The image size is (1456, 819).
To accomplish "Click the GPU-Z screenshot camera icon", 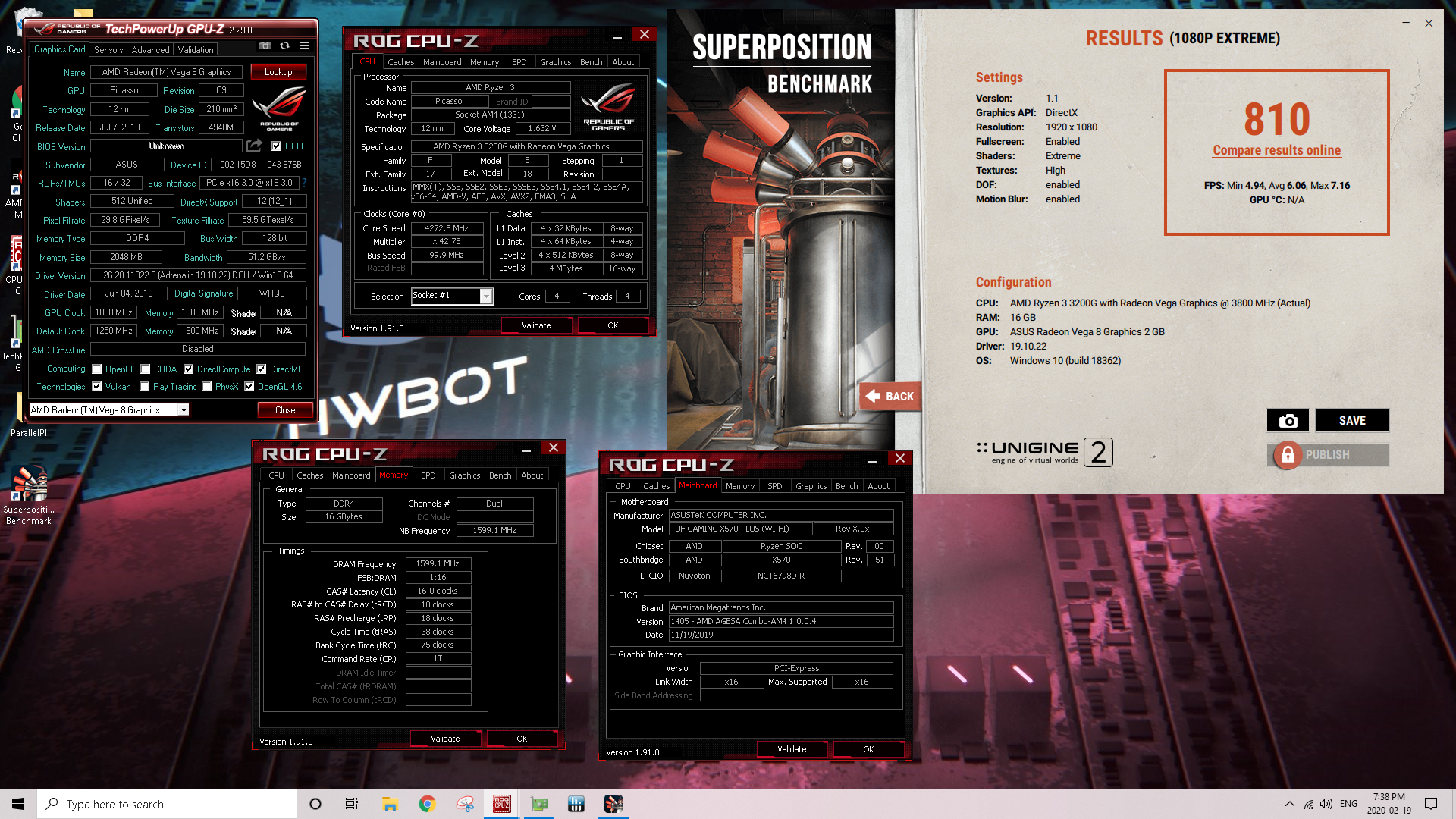I will click(265, 46).
